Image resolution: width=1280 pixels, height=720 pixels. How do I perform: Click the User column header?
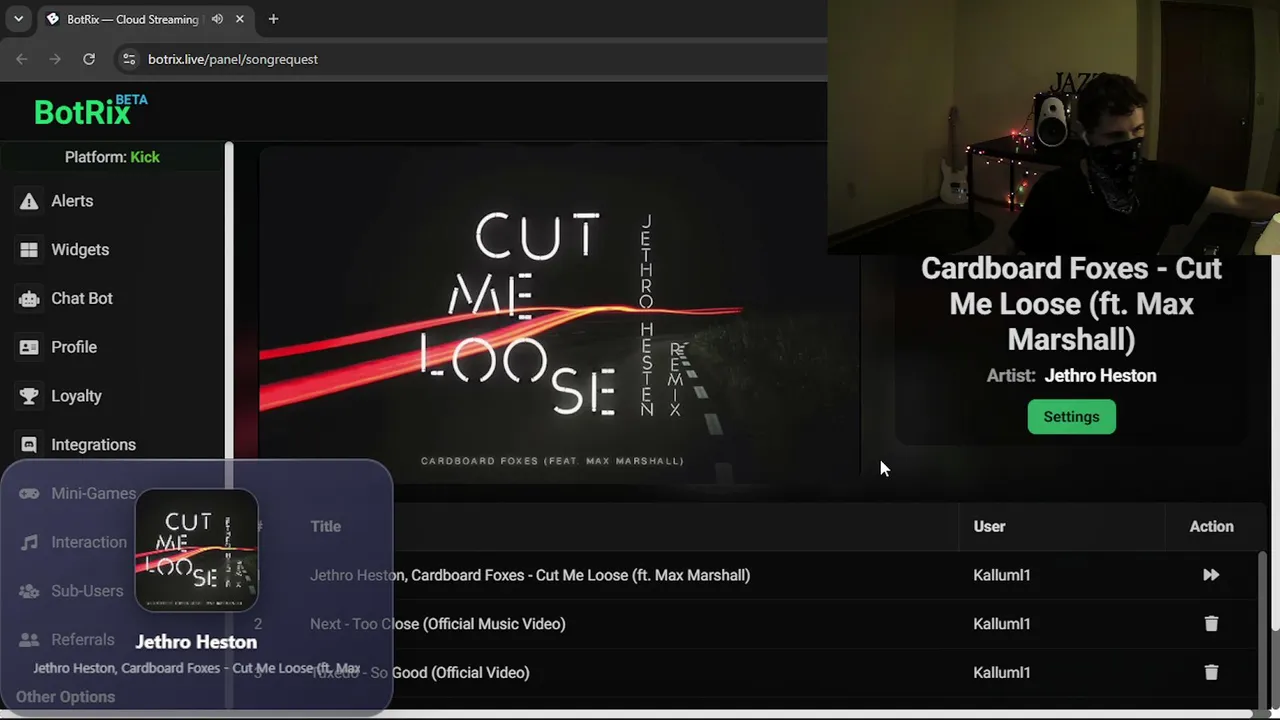pyautogui.click(x=989, y=526)
